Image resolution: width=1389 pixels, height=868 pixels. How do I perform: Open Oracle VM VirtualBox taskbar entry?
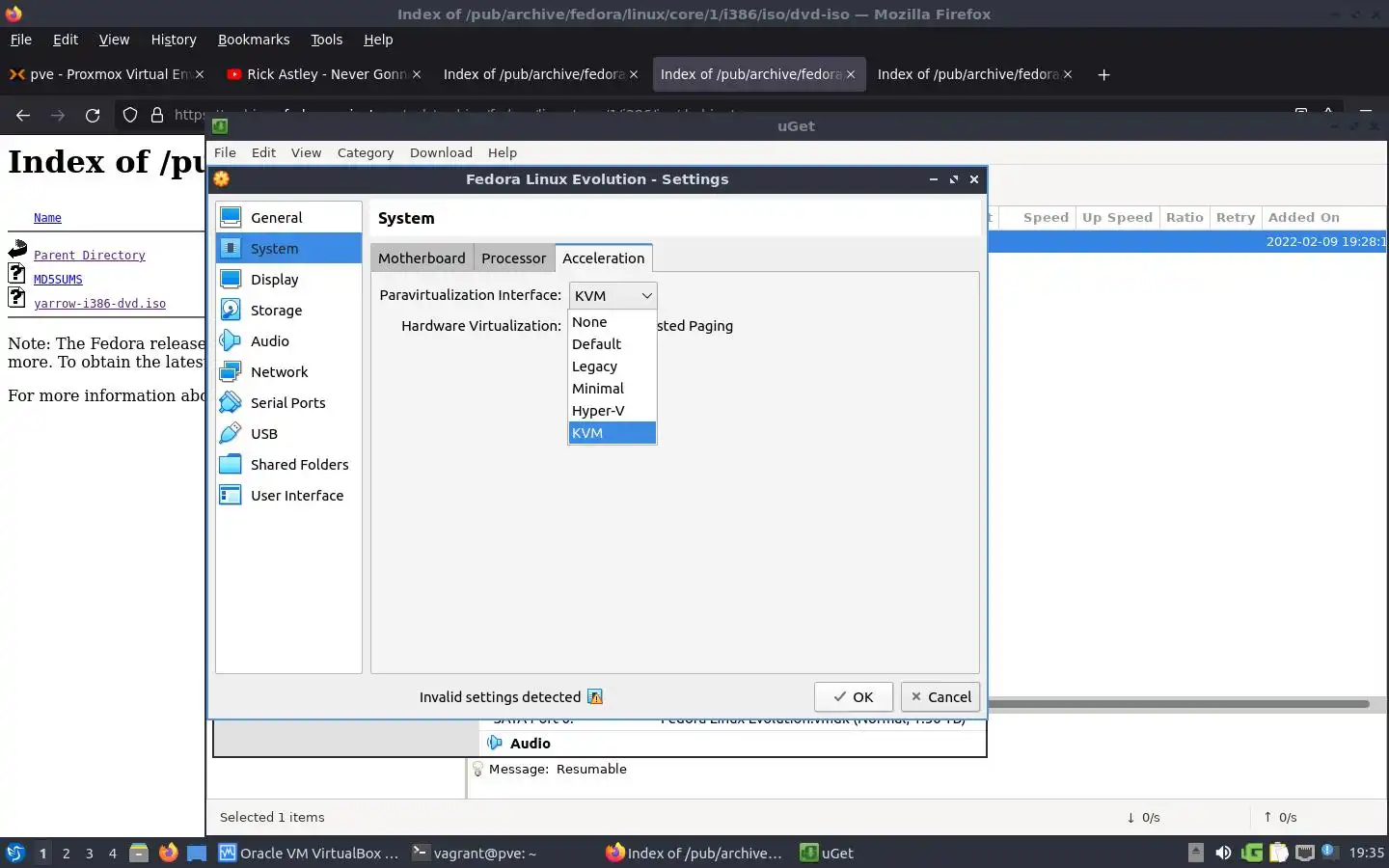tap(309, 853)
